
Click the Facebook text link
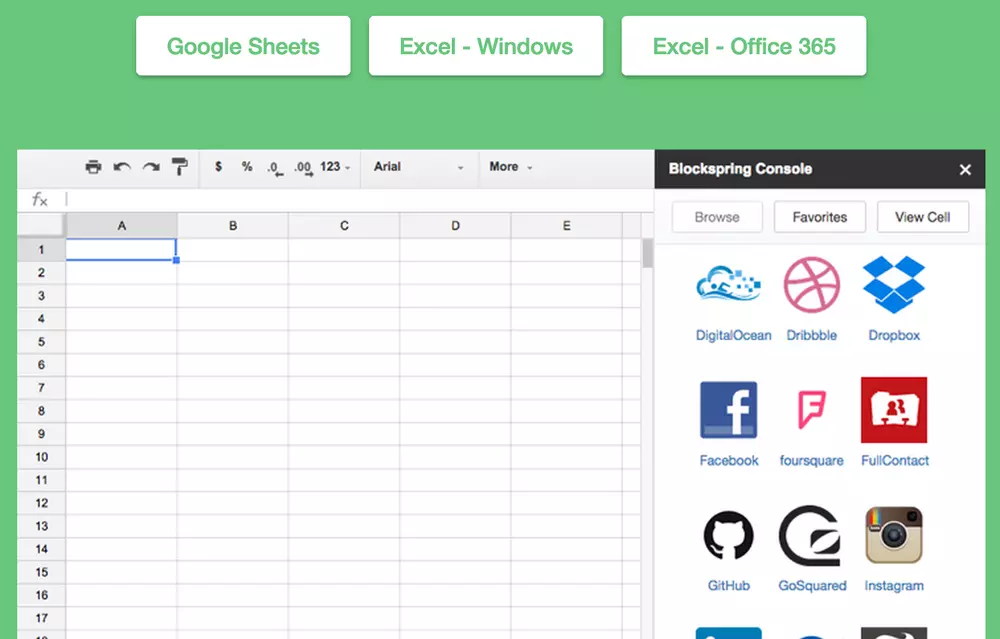click(729, 460)
